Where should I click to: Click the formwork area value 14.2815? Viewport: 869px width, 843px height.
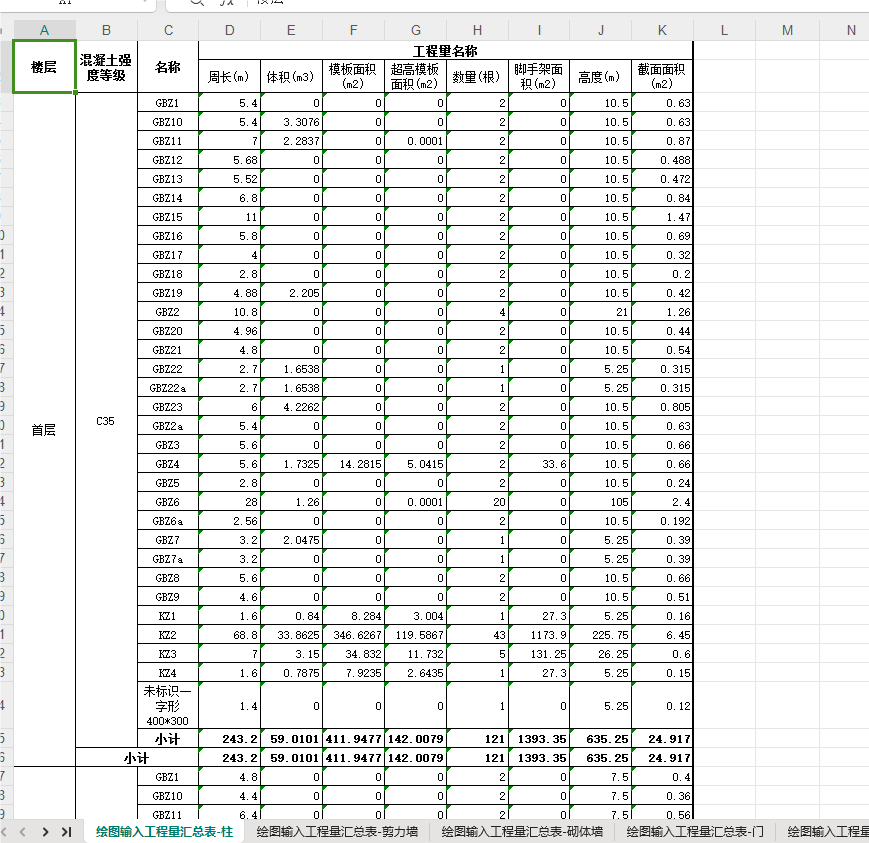(x=353, y=464)
